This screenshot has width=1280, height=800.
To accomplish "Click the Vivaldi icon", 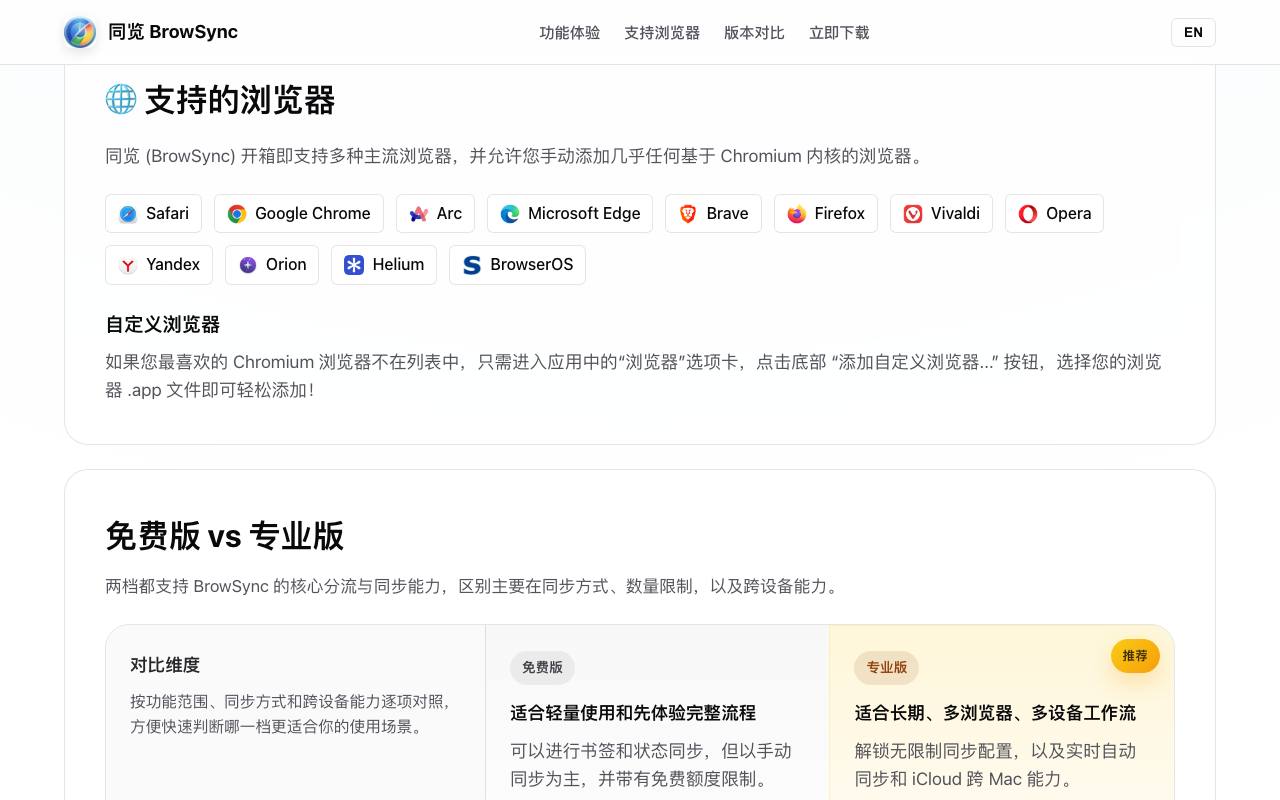I will click(x=913, y=214).
